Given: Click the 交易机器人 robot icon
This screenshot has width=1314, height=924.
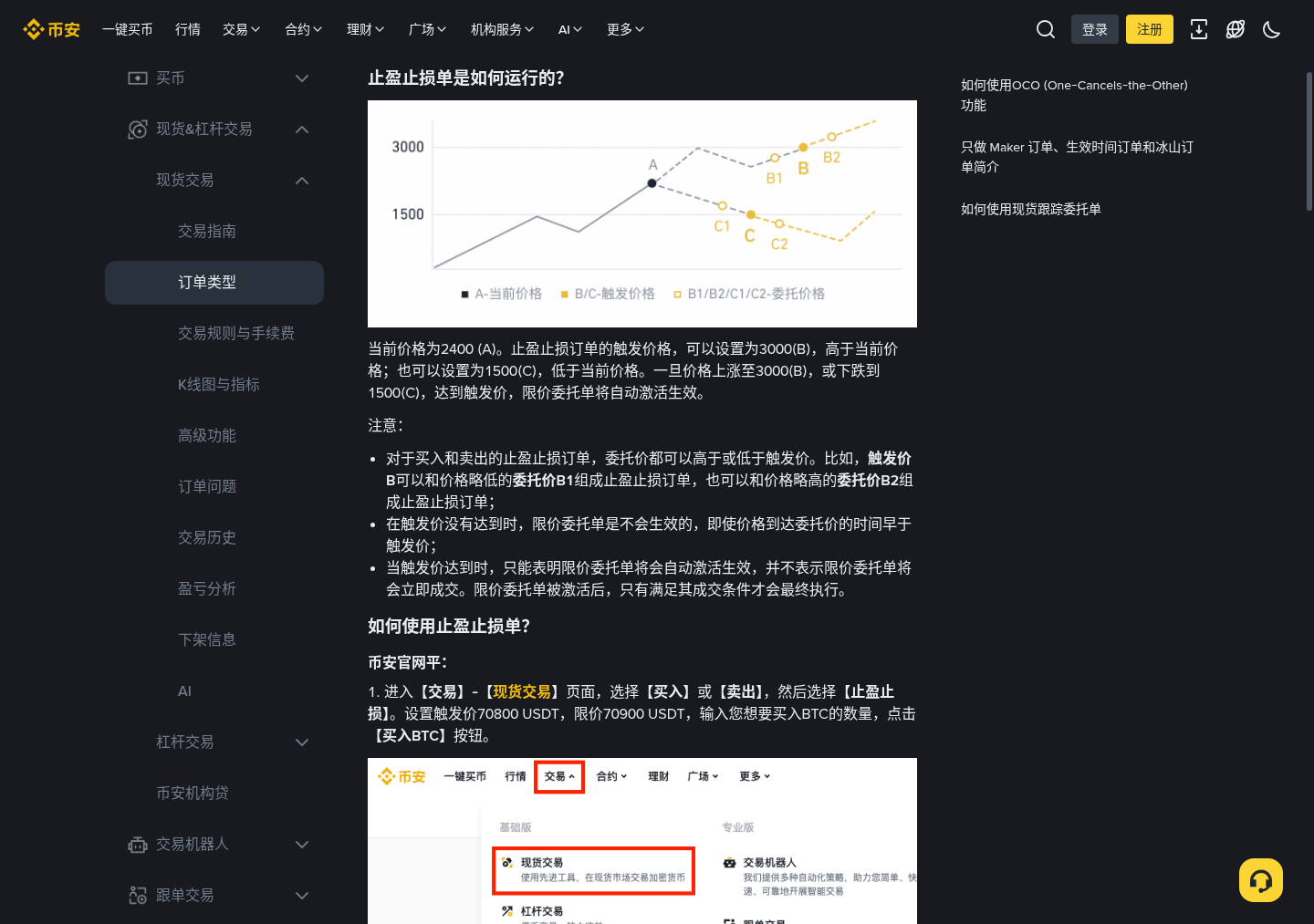Looking at the screenshot, I should pos(138,845).
